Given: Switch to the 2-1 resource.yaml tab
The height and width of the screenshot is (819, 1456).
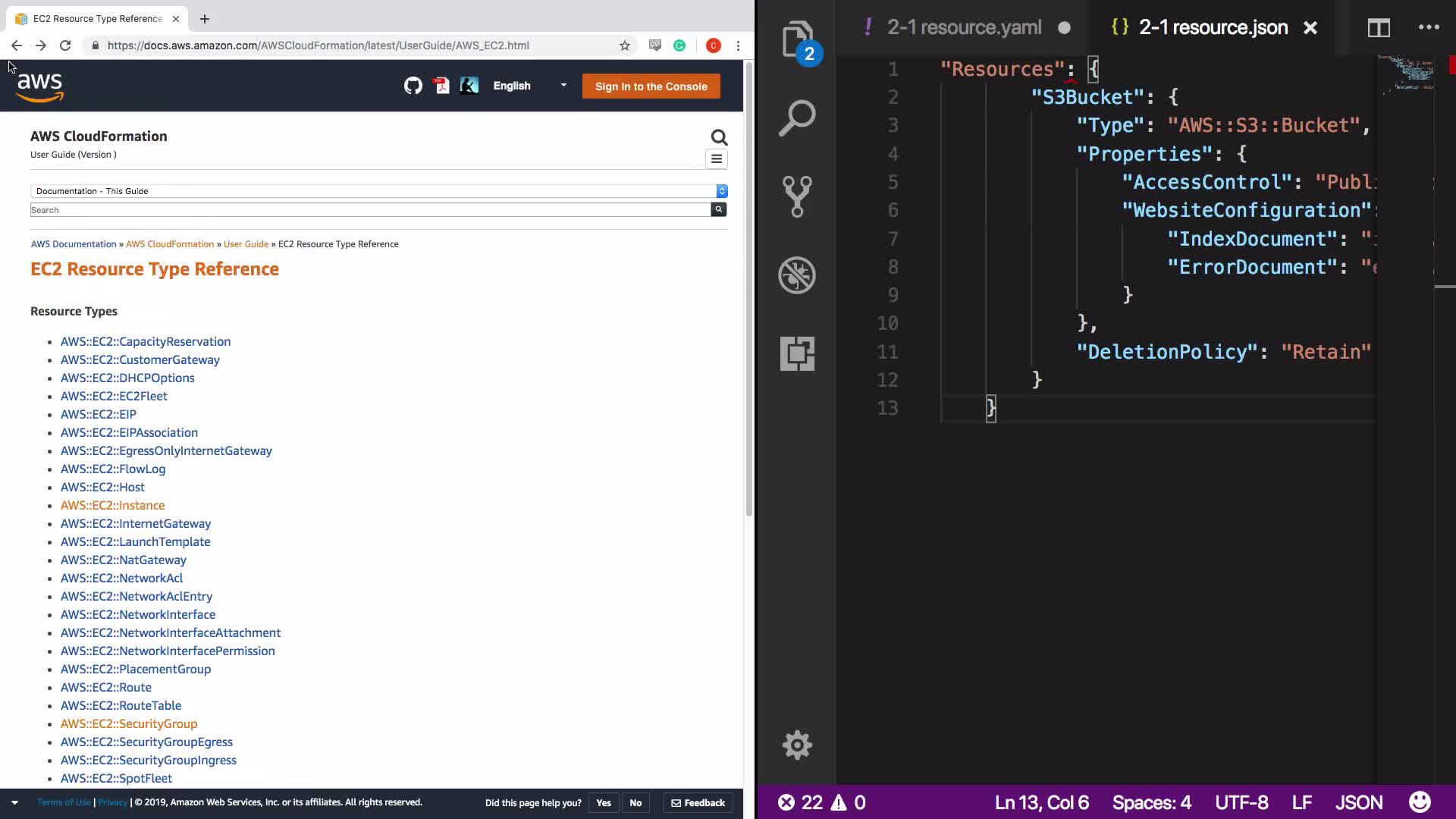Looking at the screenshot, I should tap(964, 28).
